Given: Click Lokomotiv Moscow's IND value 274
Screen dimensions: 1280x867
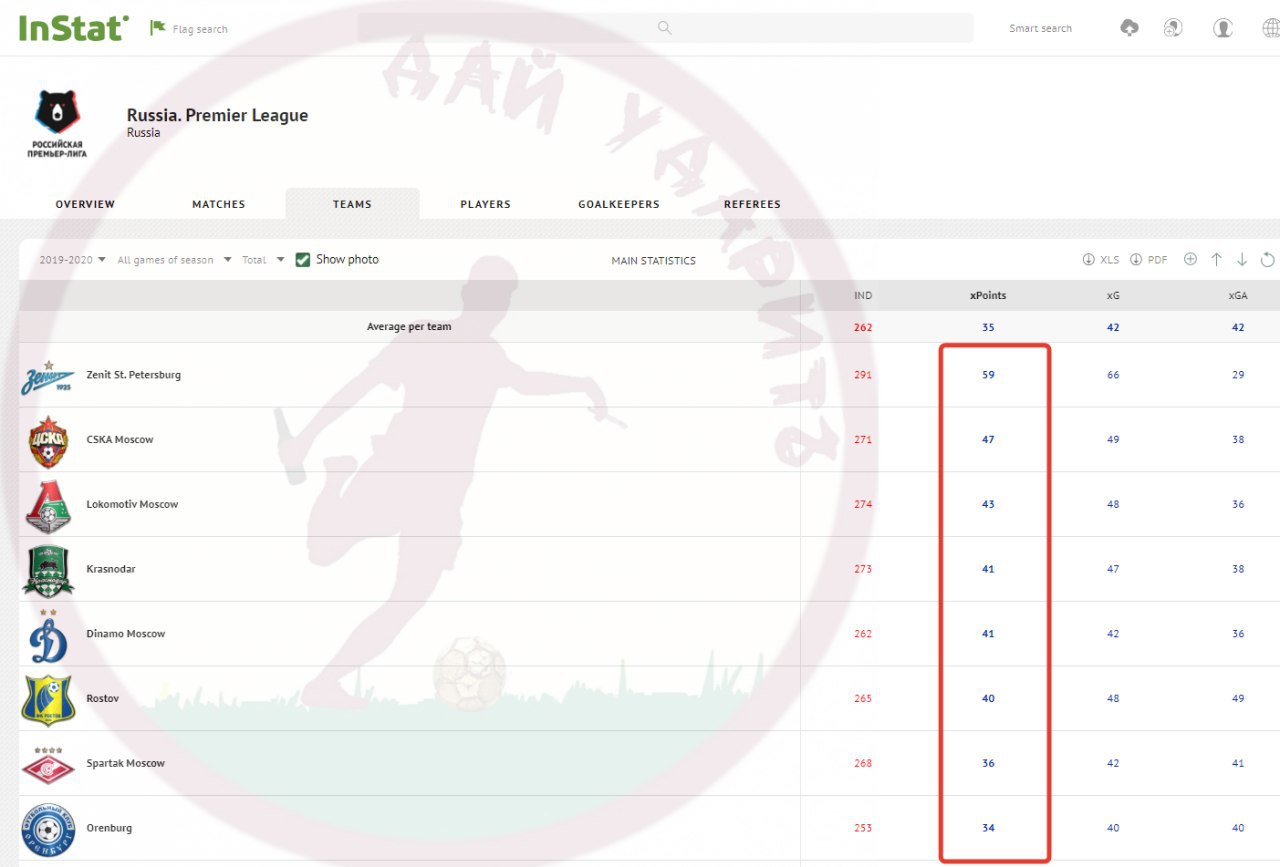Looking at the screenshot, I should (x=863, y=505).
